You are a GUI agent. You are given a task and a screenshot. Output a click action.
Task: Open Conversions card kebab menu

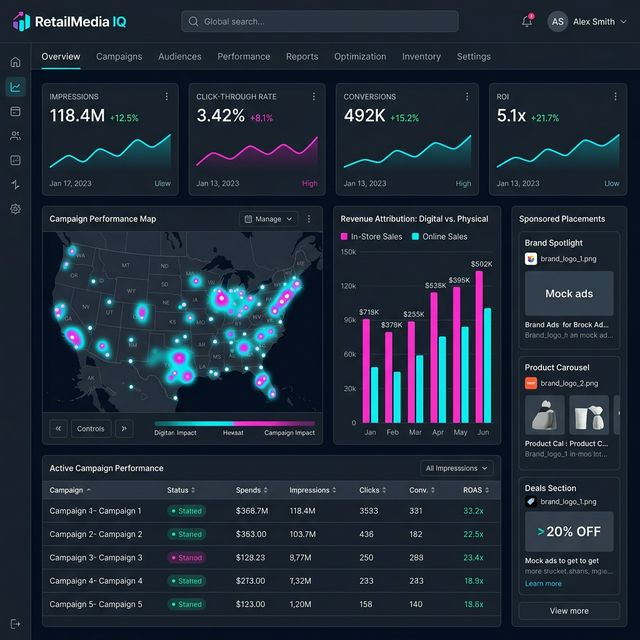(467, 96)
